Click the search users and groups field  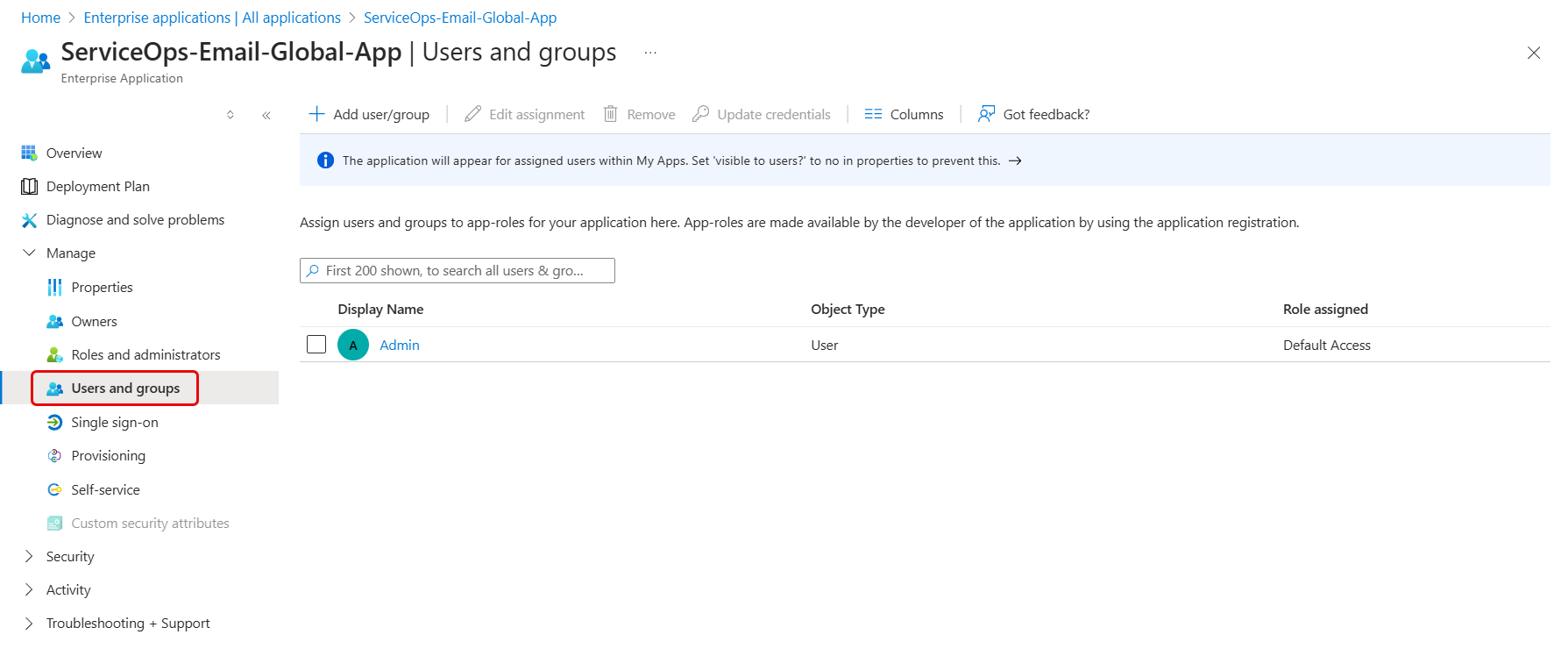point(458,271)
